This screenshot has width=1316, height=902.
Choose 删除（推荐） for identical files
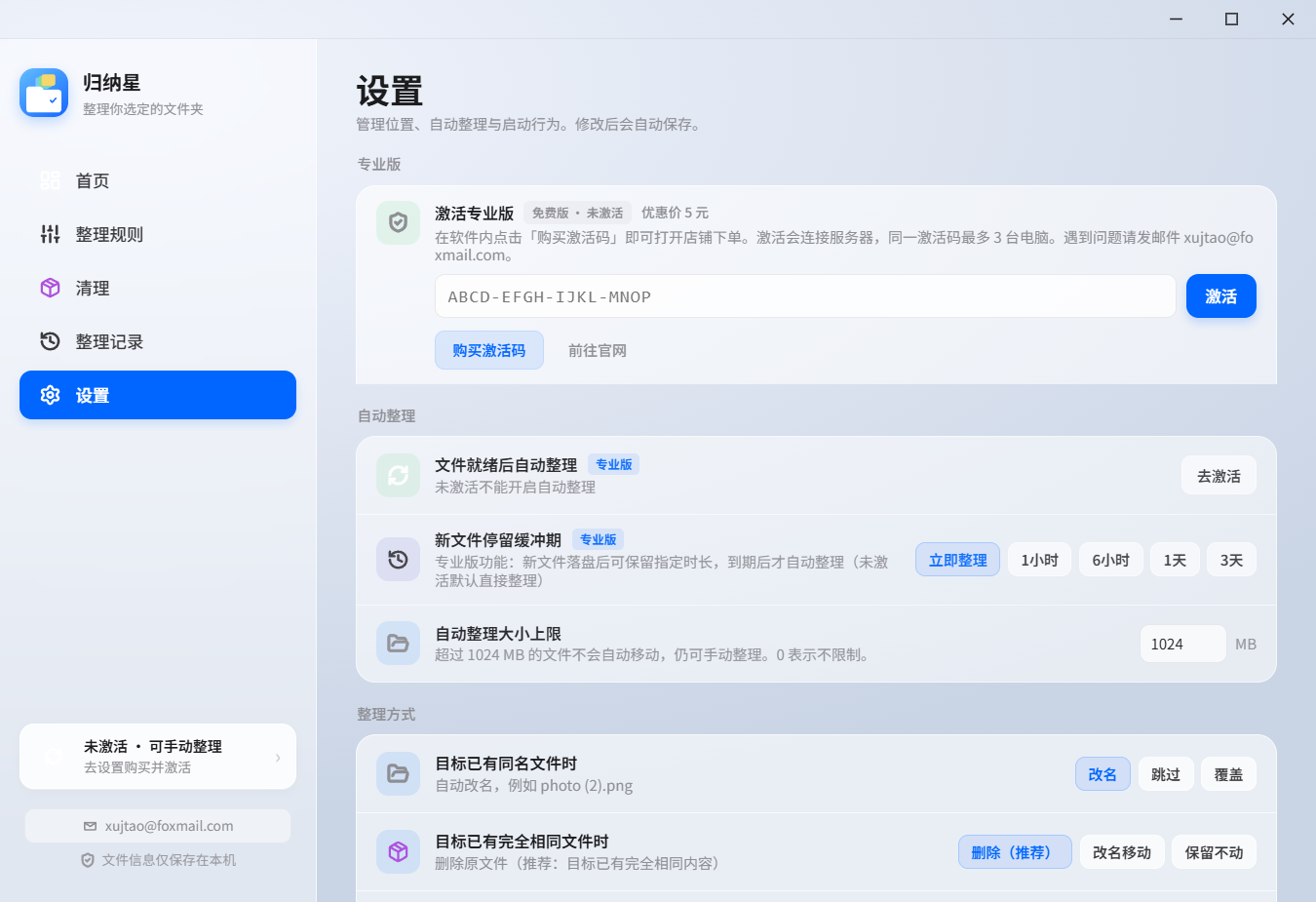tap(1015, 852)
